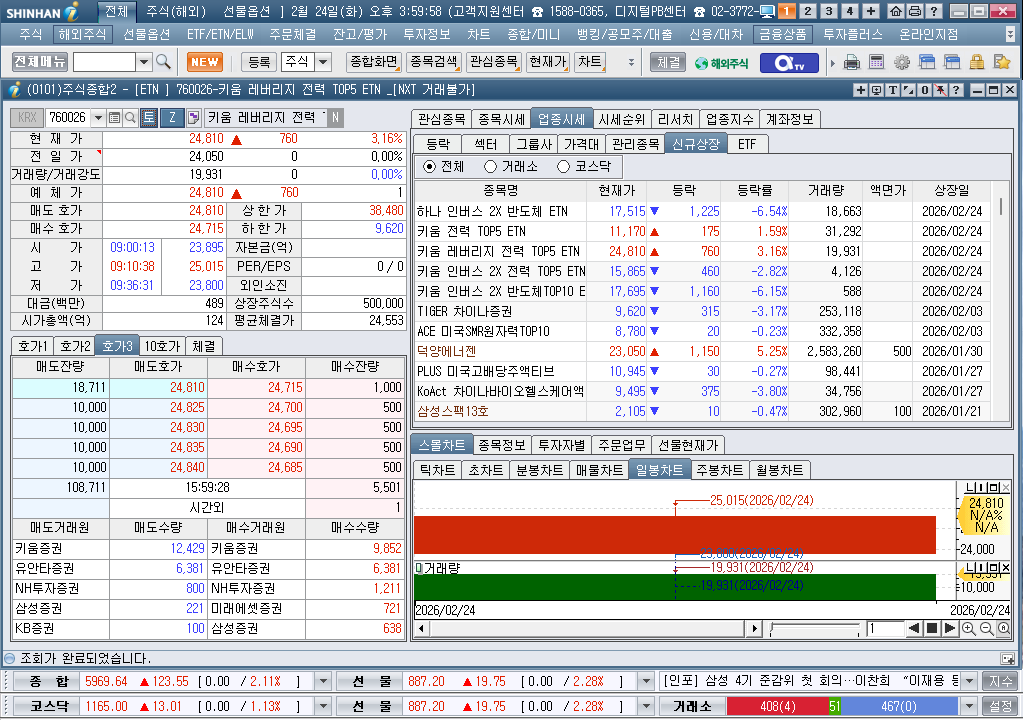This screenshot has height=720, width=1023.
Task: Click the stock search magnifier beside code field
Action: (130, 117)
